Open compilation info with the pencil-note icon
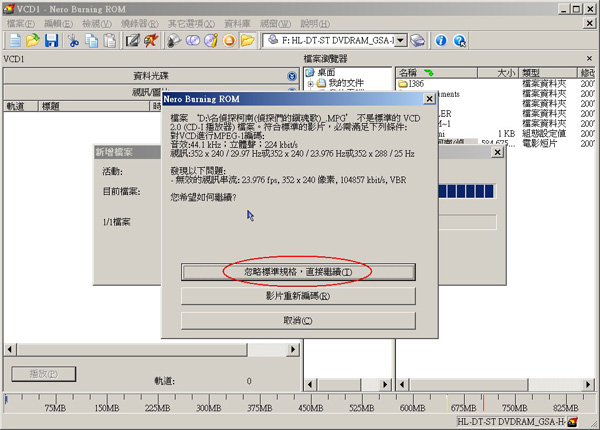Image resolution: width=600 pixels, height=430 pixels. 132,40
